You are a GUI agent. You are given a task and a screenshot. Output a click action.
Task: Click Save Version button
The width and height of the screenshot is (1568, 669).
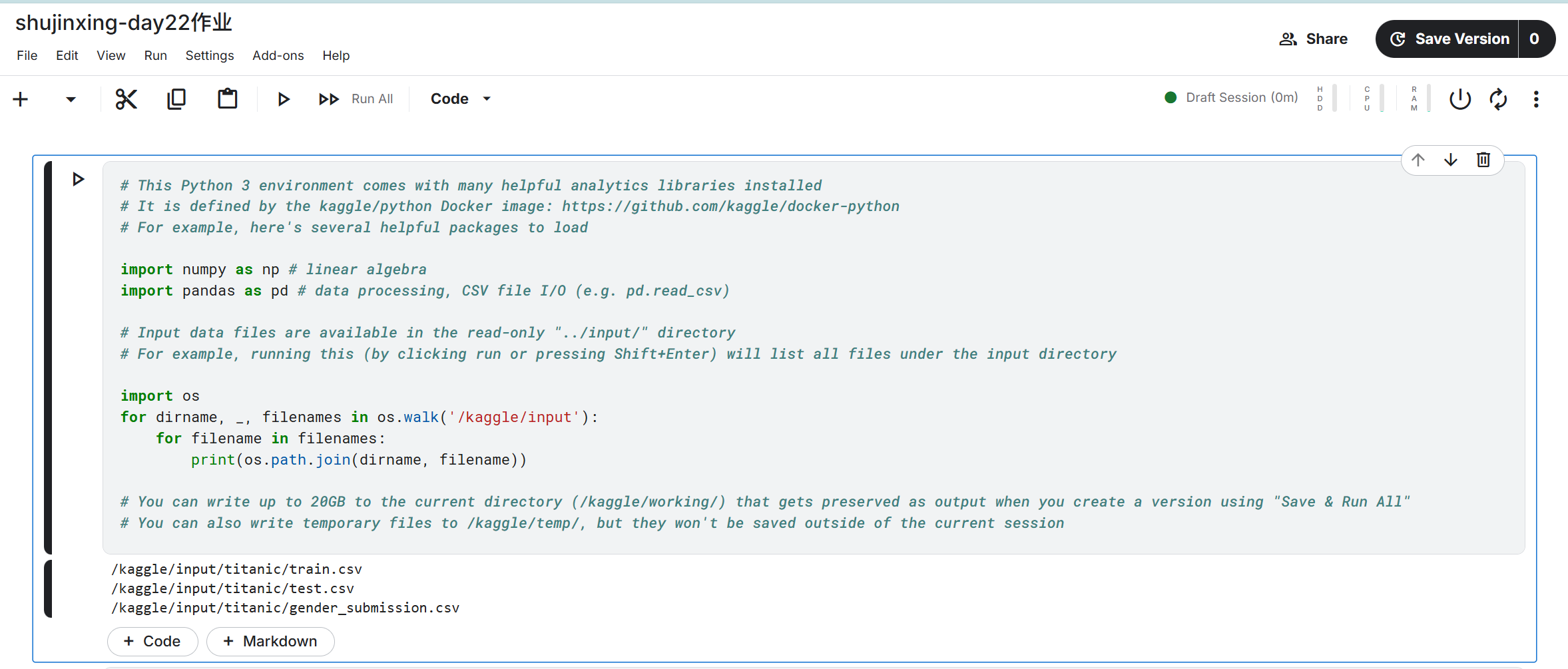click(x=1448, y=39)
